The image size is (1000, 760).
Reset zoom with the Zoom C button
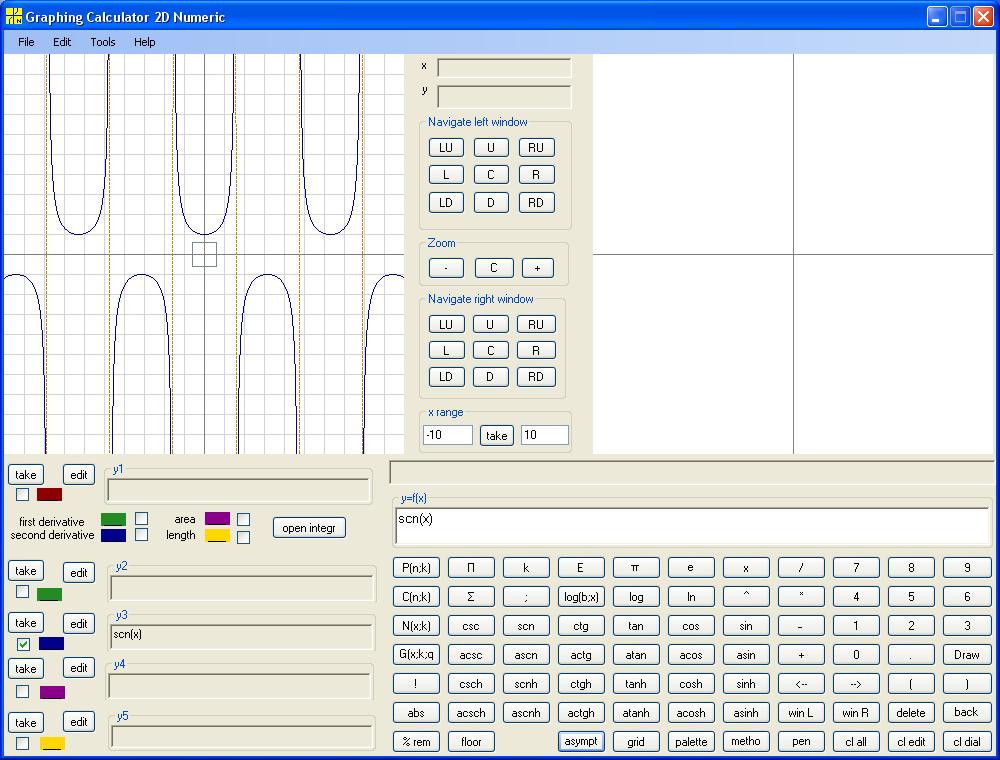click(494, 268)
